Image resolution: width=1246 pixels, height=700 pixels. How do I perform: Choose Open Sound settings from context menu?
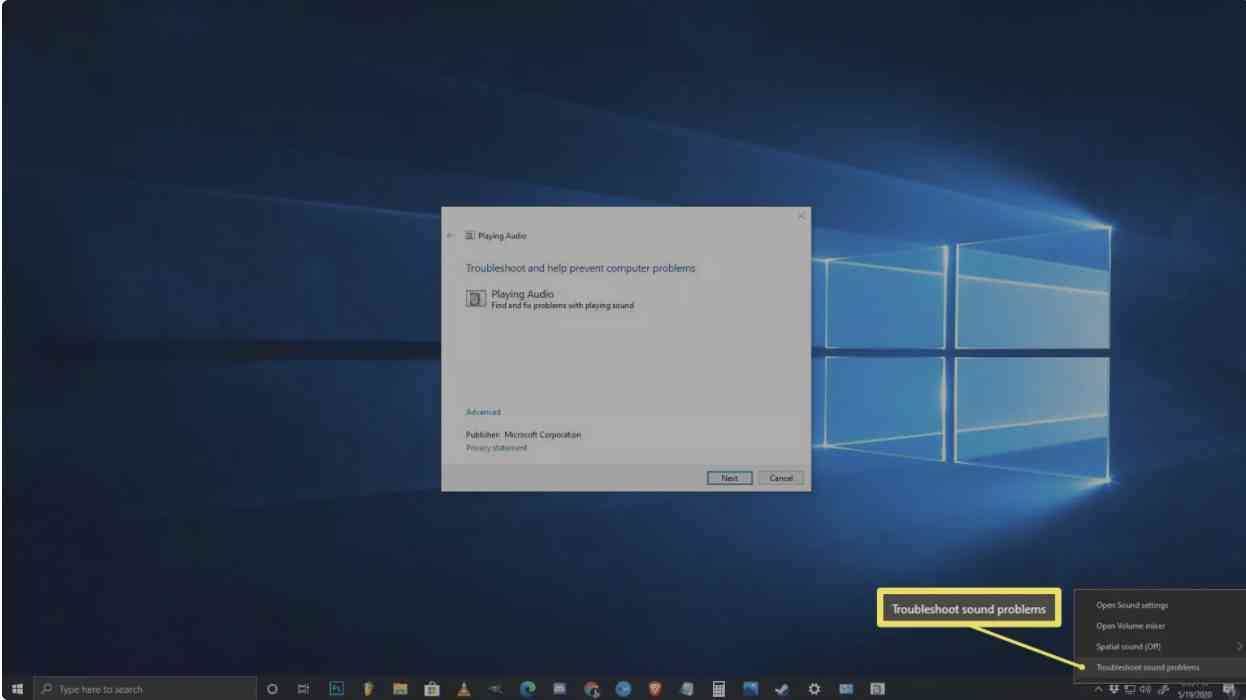(1131, 605)
